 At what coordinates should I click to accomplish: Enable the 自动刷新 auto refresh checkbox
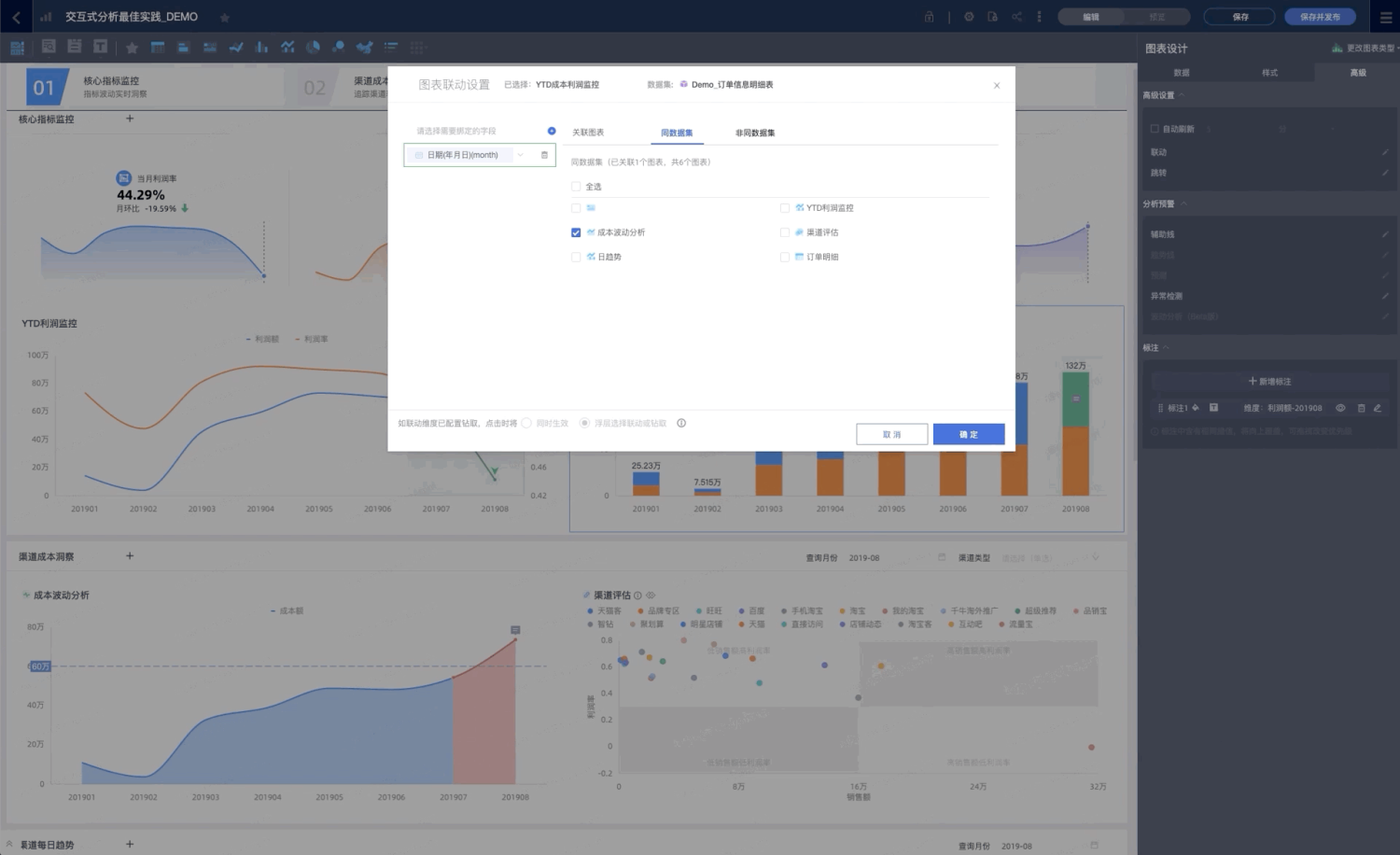pos(1155,129)
